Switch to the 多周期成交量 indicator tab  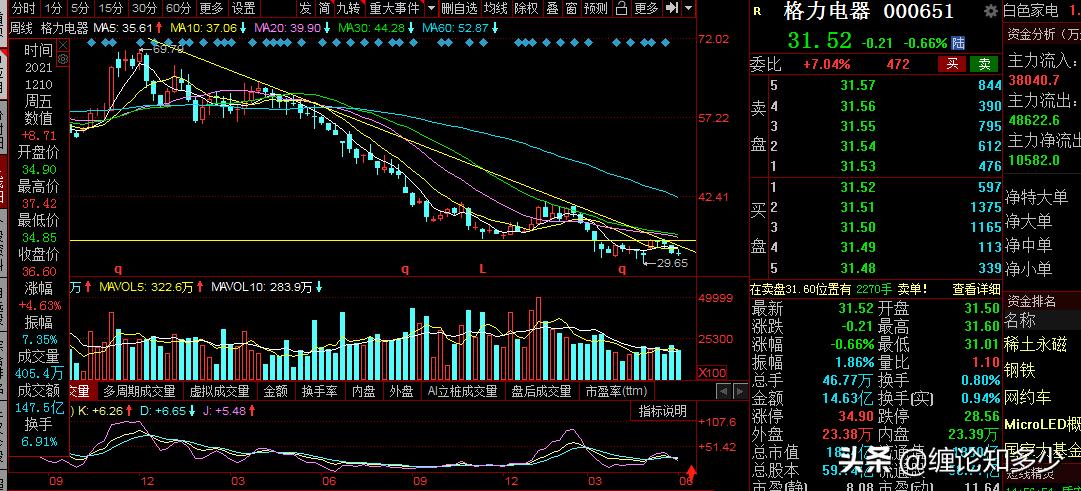[x=140, y=391]
